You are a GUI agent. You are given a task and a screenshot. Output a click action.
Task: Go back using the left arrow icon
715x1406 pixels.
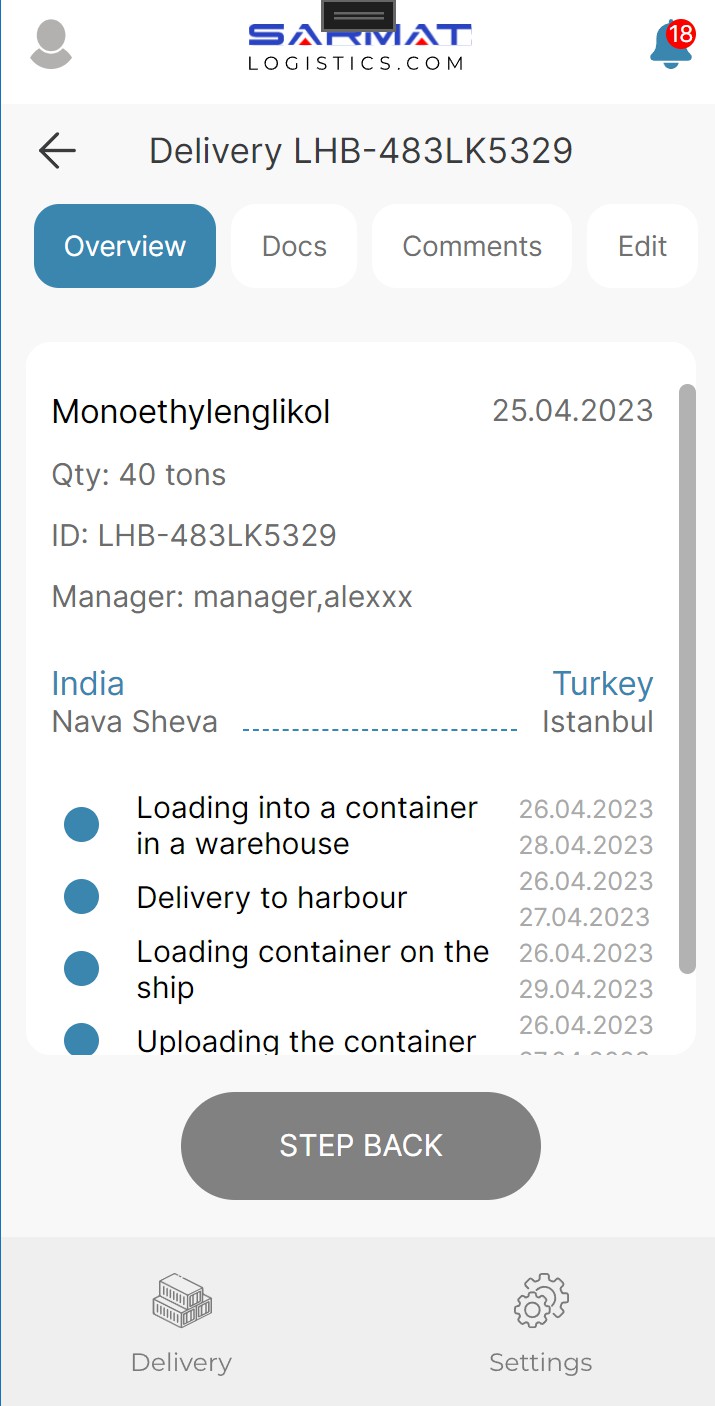tap(57, 151)
